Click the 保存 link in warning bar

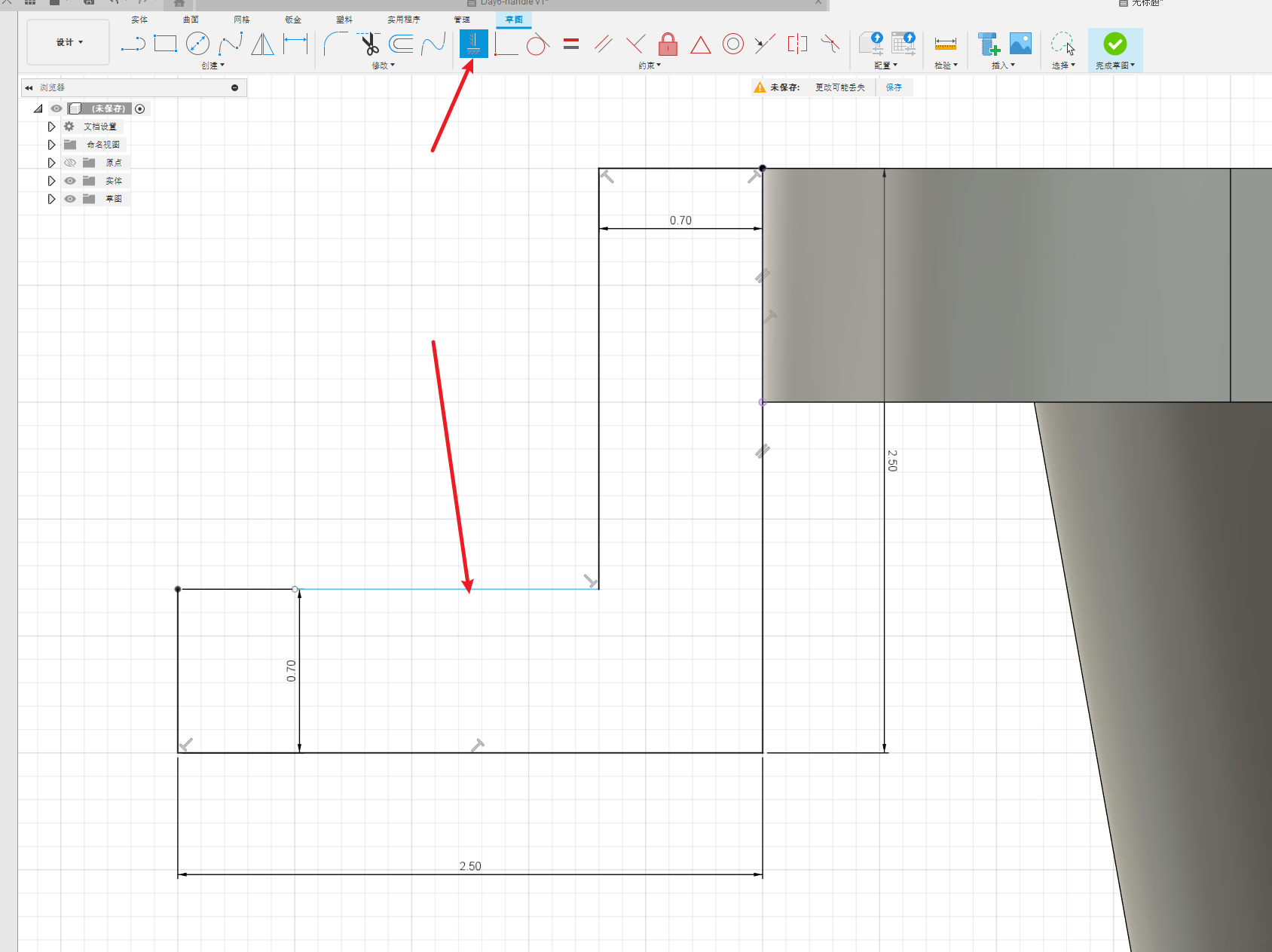pos(894,87)
